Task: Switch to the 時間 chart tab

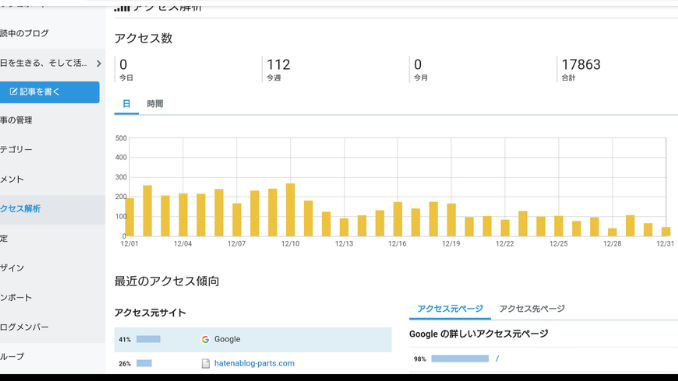Action: tap(155, 104)
